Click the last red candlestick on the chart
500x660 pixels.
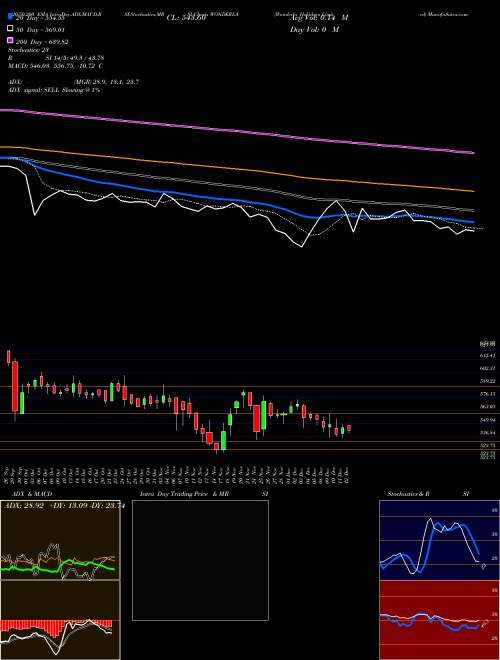(x=349, y=428)
